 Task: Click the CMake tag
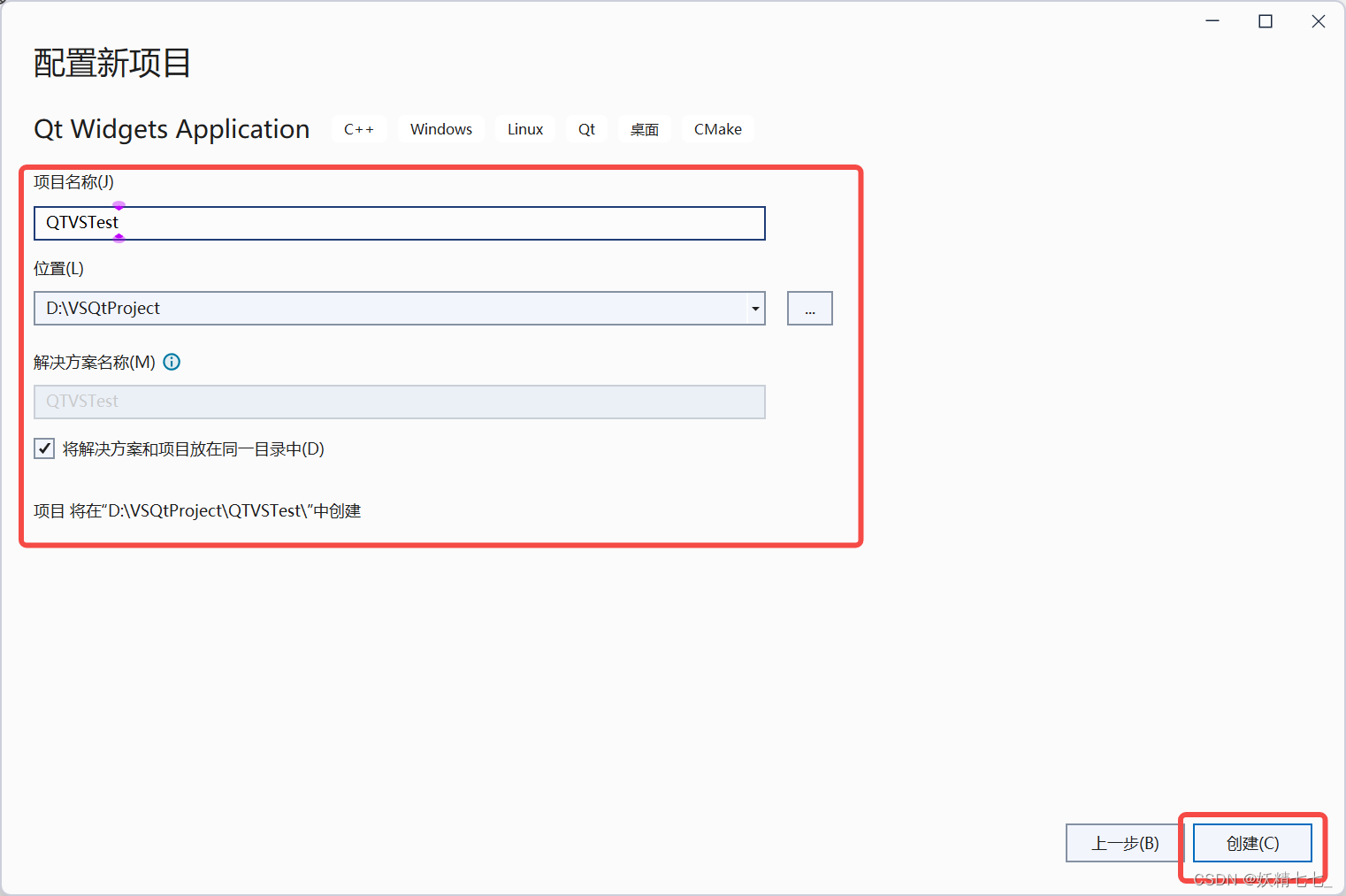(x=718, y=129)
